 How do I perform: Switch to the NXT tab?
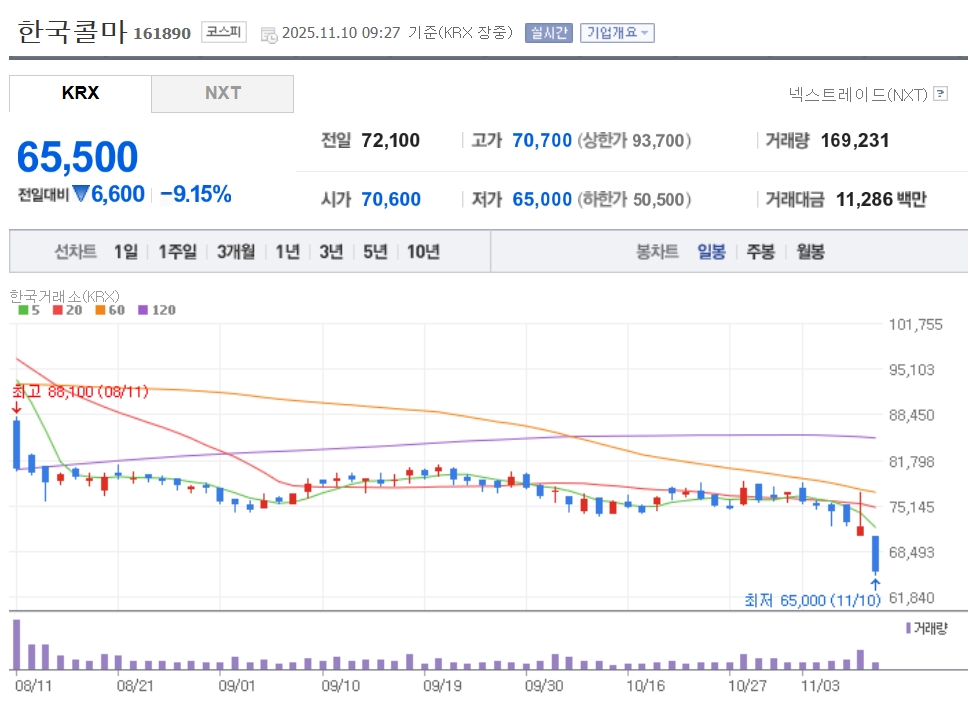(x=223, y=93)
